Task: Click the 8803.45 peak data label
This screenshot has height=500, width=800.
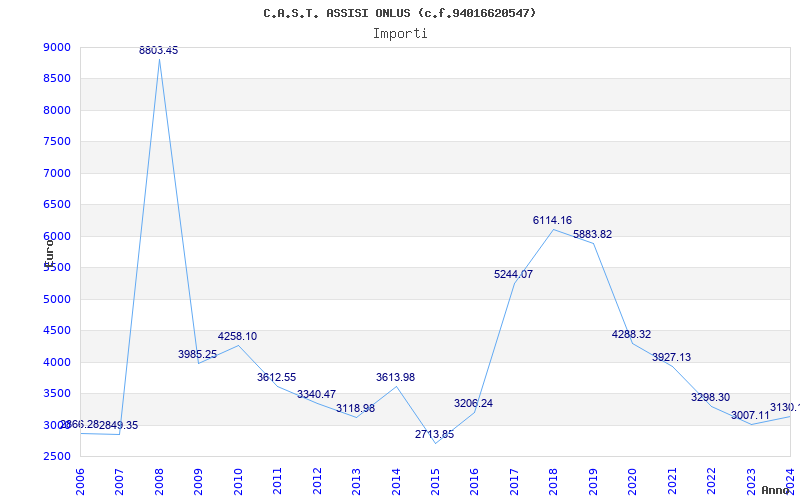Action: [159, 50]
